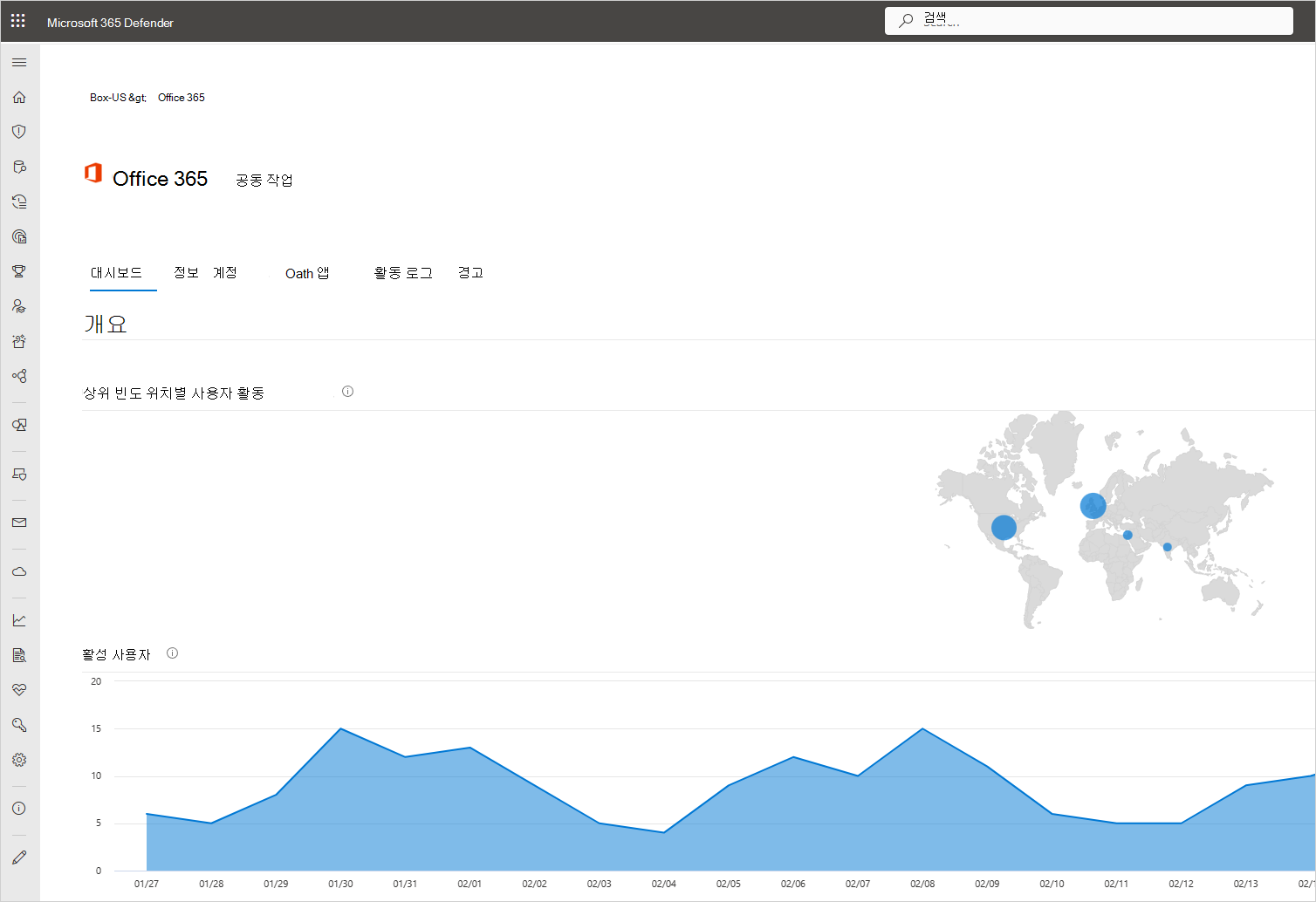Select the Home icon in the sidebar
Viewport: 1316px width, 902px height.
(x=18, y=97)
